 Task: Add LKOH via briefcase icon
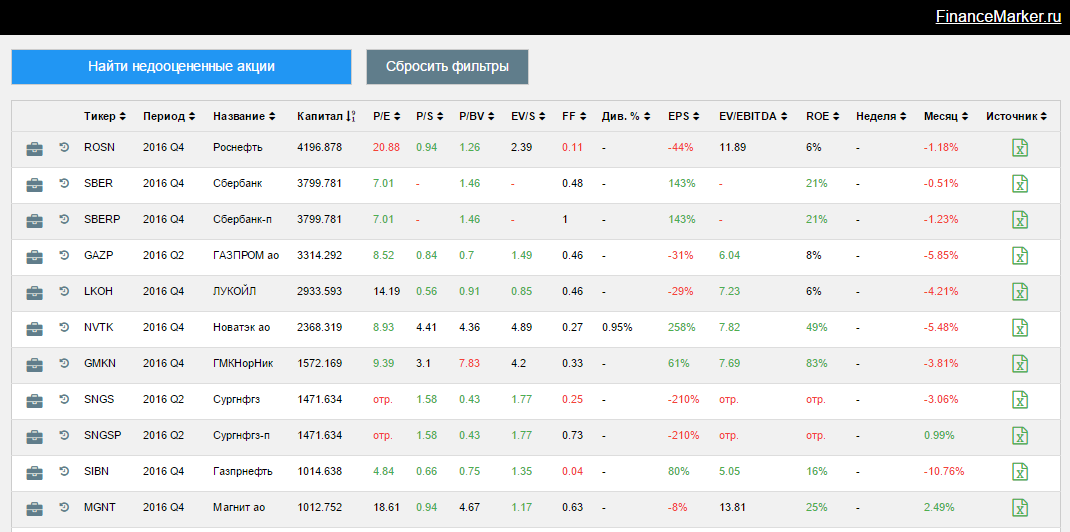[34, 293]
